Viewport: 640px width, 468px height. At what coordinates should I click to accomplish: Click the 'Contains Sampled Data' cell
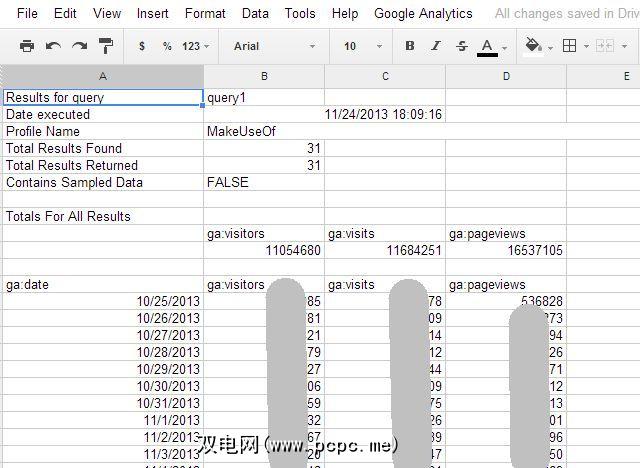(x=103, y=182)
